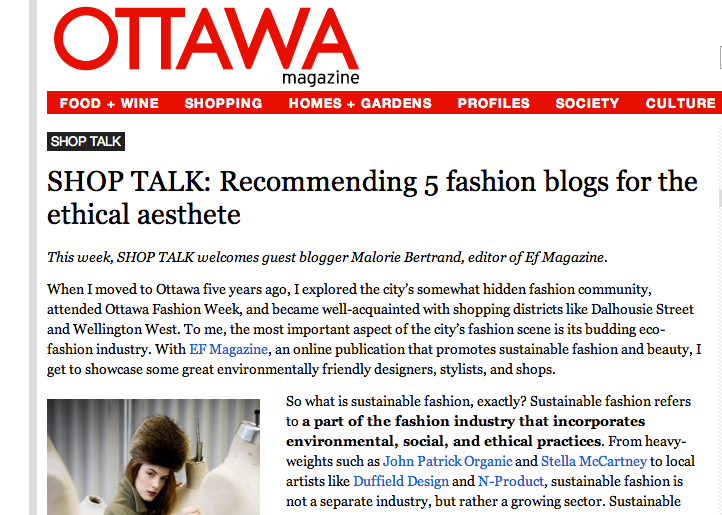Viewport: 722px width, 515px height.
Task: Click the fur hat model photo
Action: 153,457
